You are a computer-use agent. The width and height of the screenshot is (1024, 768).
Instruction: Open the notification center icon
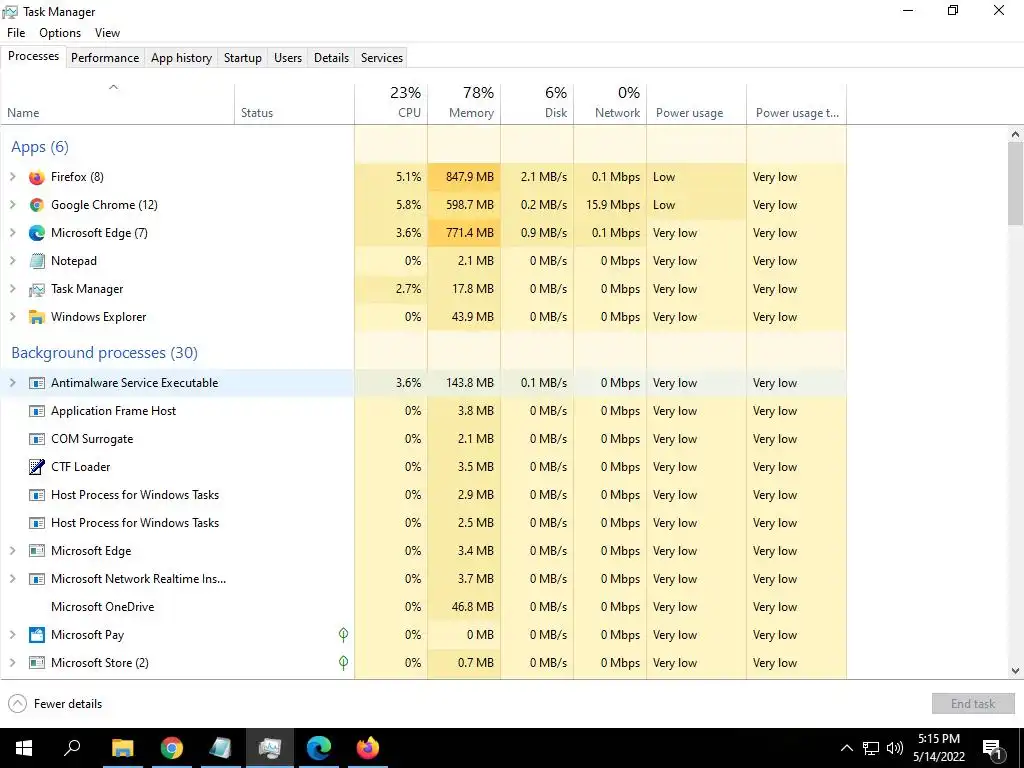[993, 749]
